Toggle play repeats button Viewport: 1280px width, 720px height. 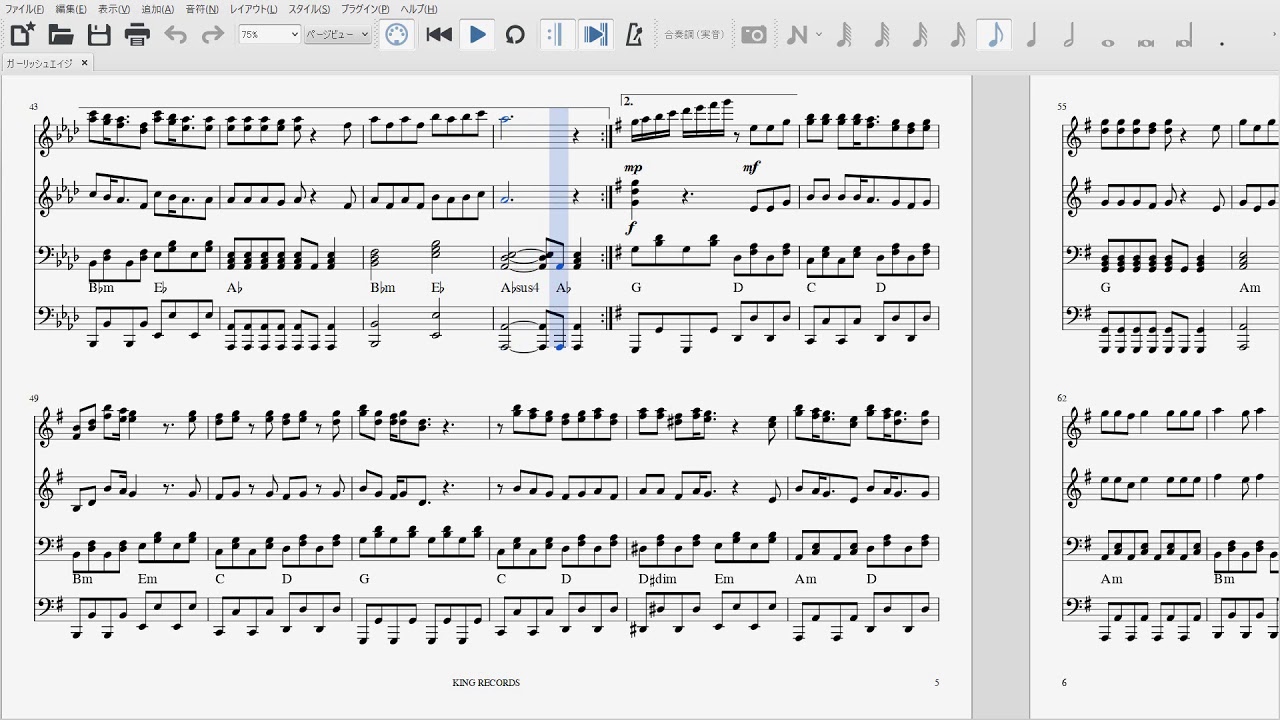click(556, 35)
